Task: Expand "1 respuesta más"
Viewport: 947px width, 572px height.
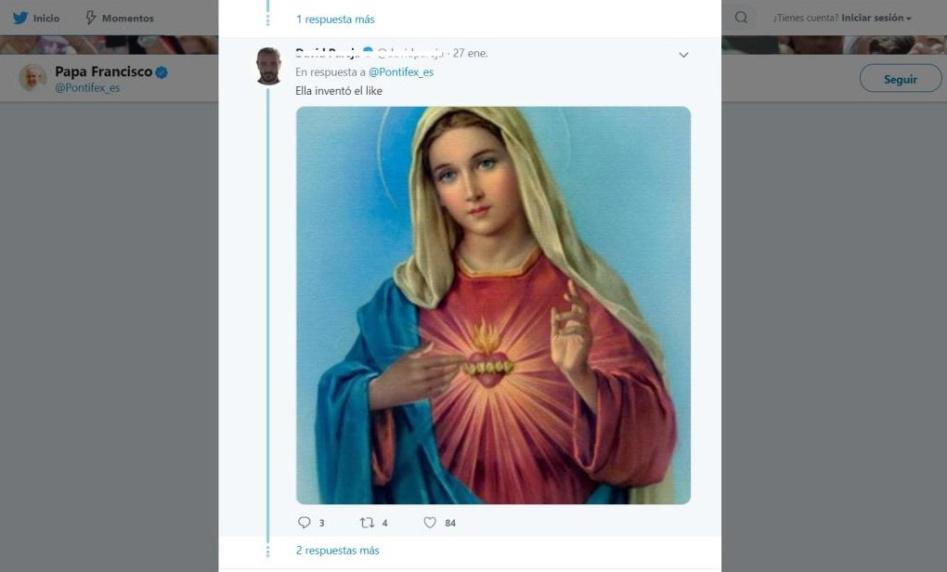Action: [x=335, y=19]
